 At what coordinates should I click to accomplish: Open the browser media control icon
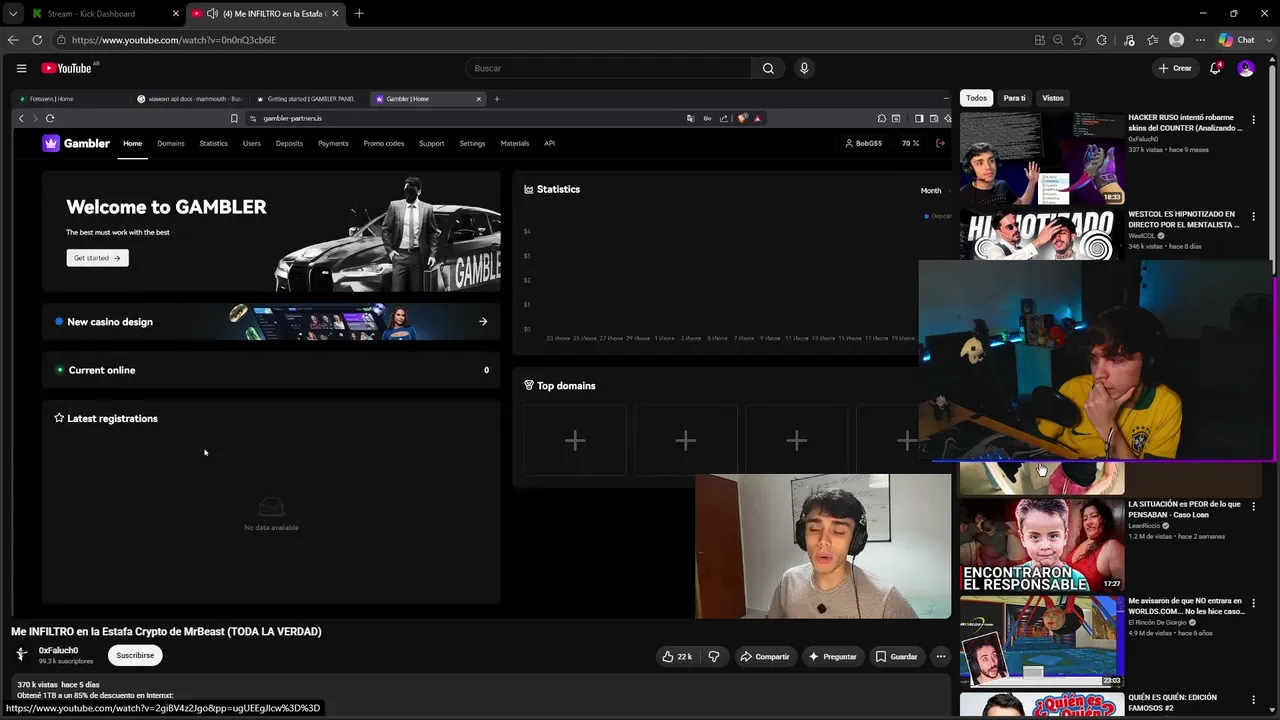coord(1129,40)
